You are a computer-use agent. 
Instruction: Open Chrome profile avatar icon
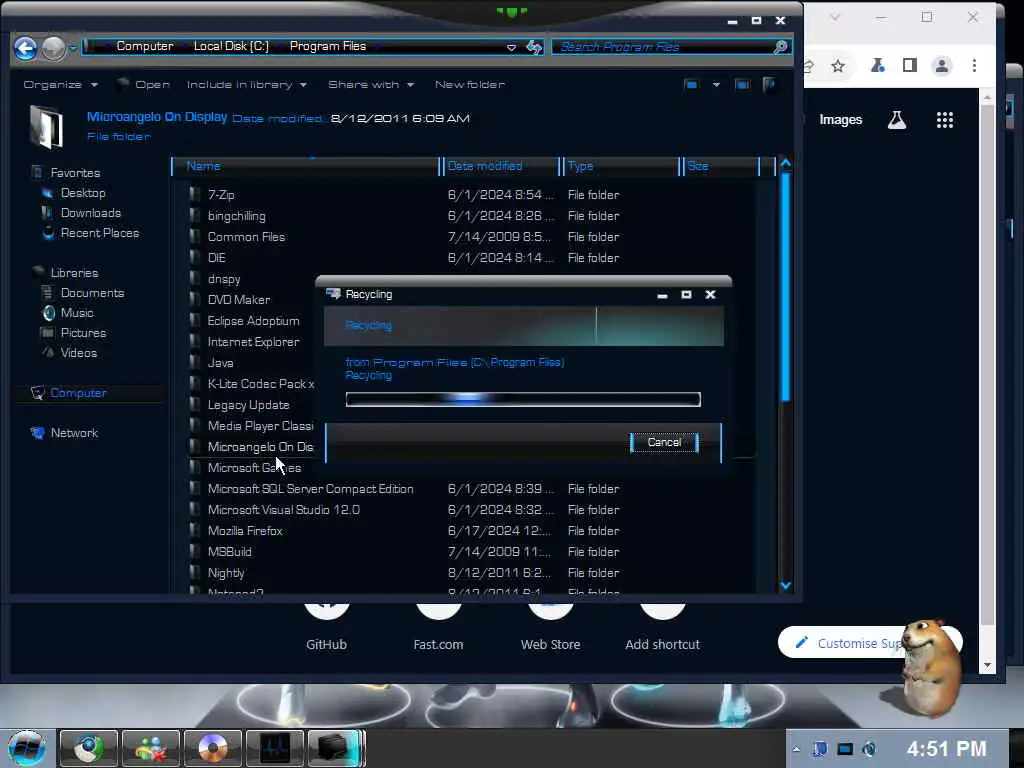coord(942,65)
